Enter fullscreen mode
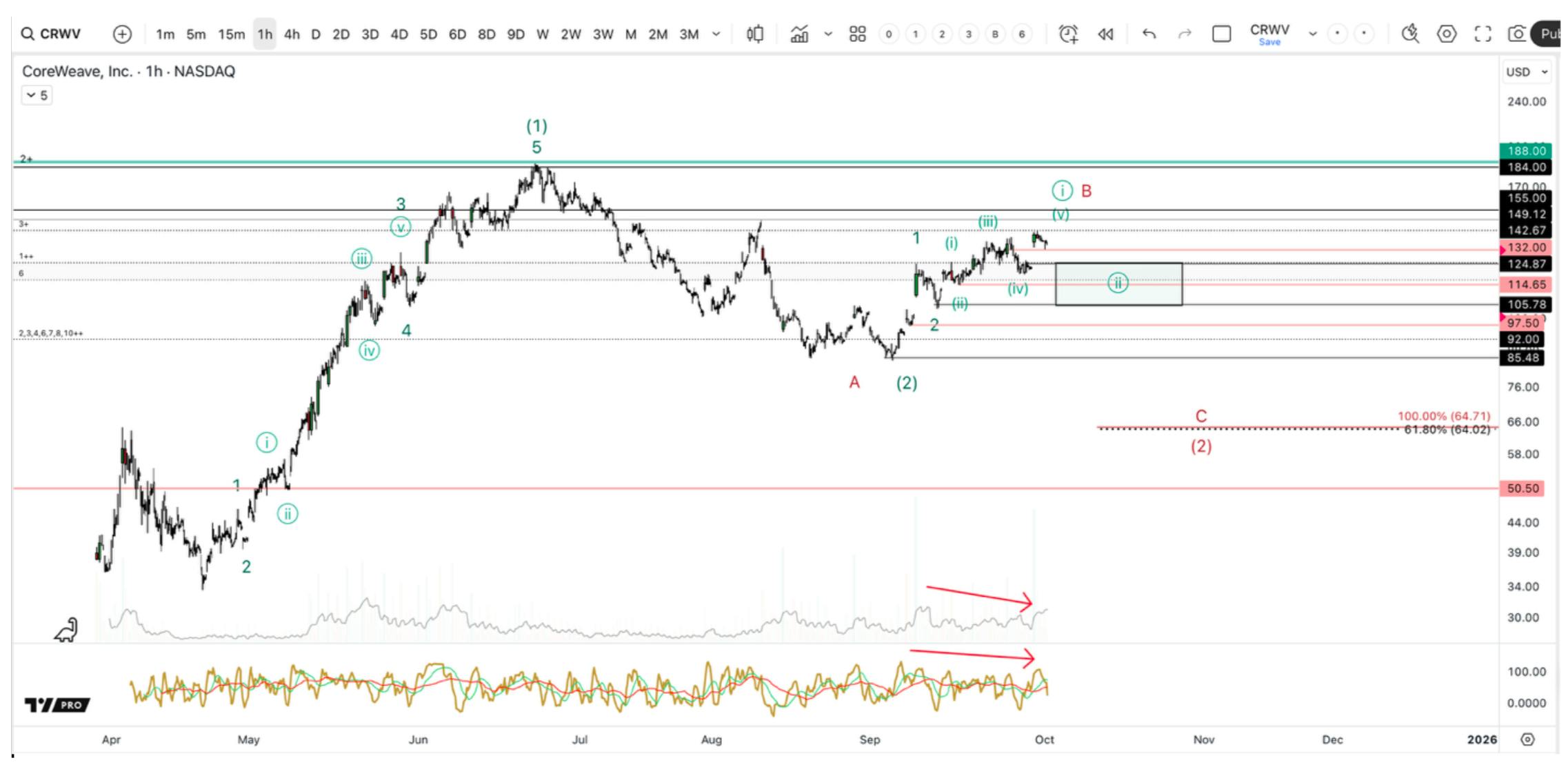The height and width of the screenshot is (767, 1568). [1482, 34]
